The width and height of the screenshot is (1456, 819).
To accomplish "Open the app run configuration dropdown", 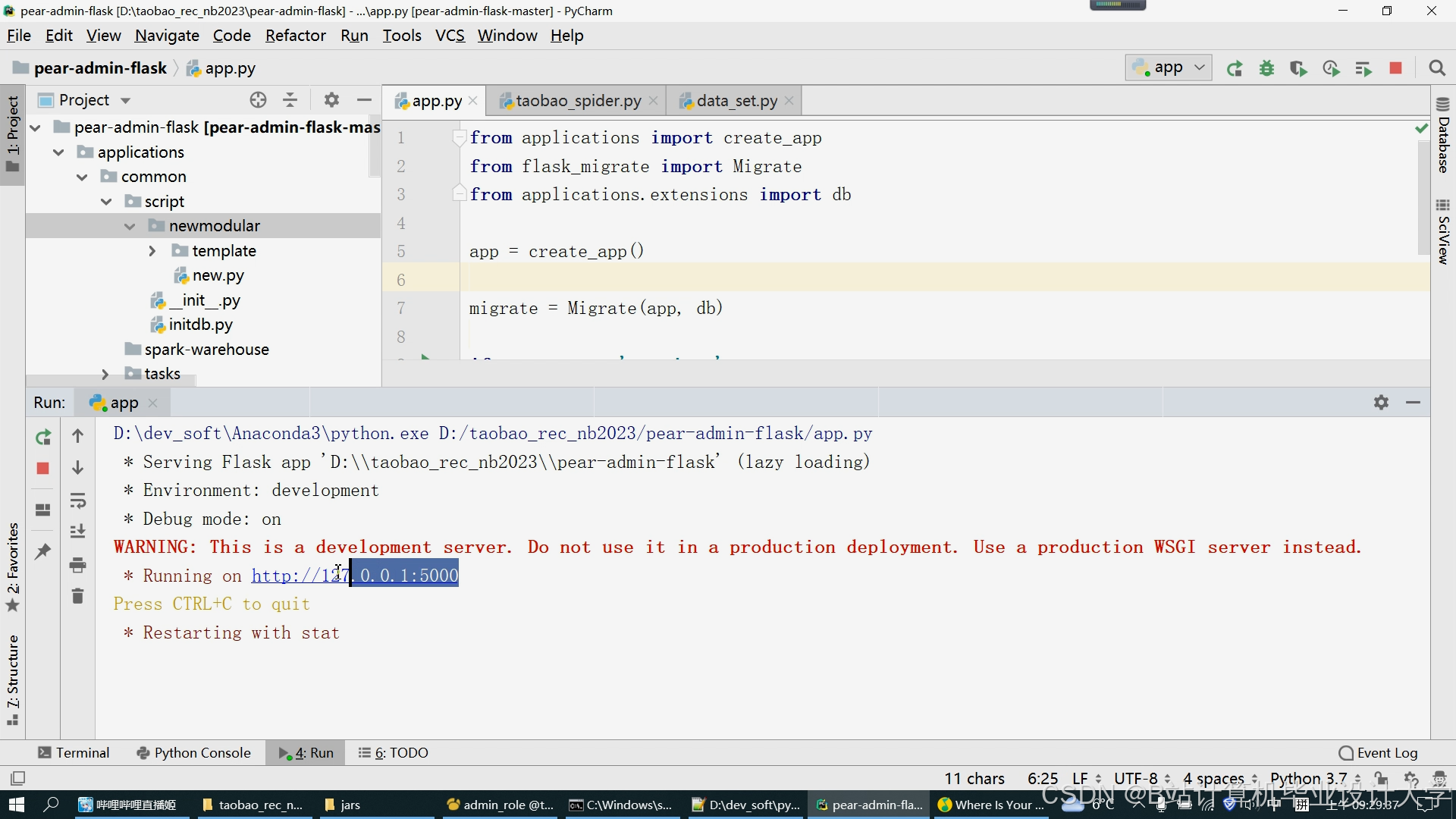I will pos(1168,67).
